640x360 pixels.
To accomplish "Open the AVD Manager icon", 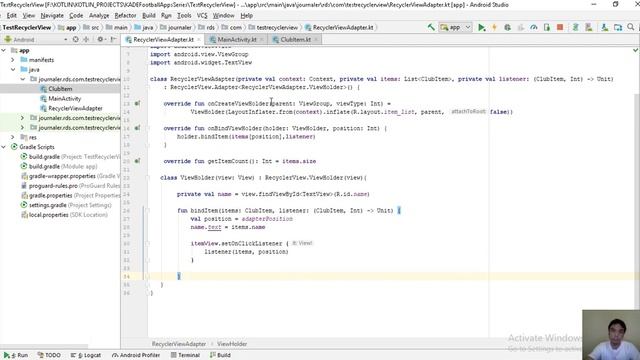I will click(x=589, y=27).
